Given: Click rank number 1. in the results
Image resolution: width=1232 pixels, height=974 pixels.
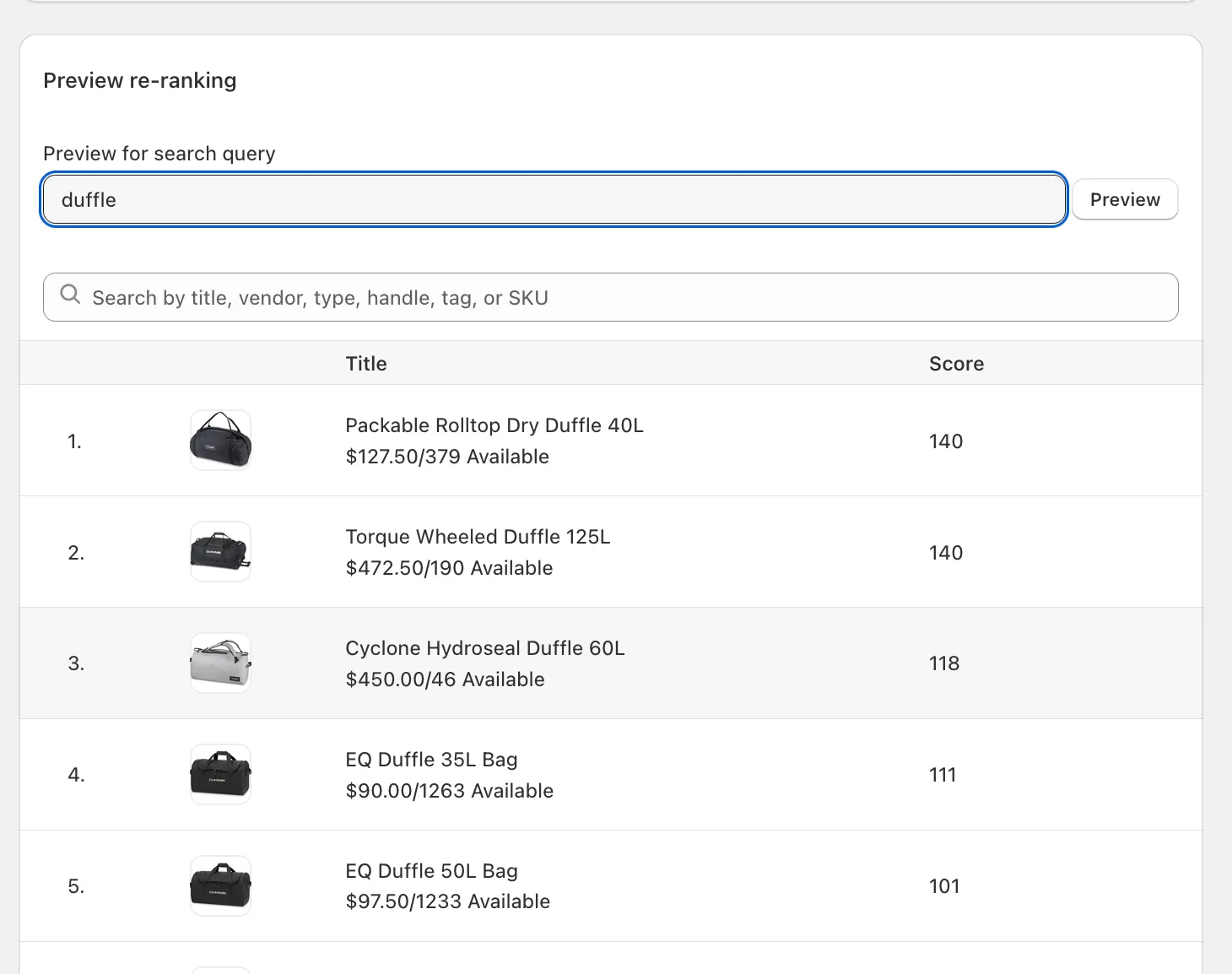Looking at the screenshot, I should [74, 441].
